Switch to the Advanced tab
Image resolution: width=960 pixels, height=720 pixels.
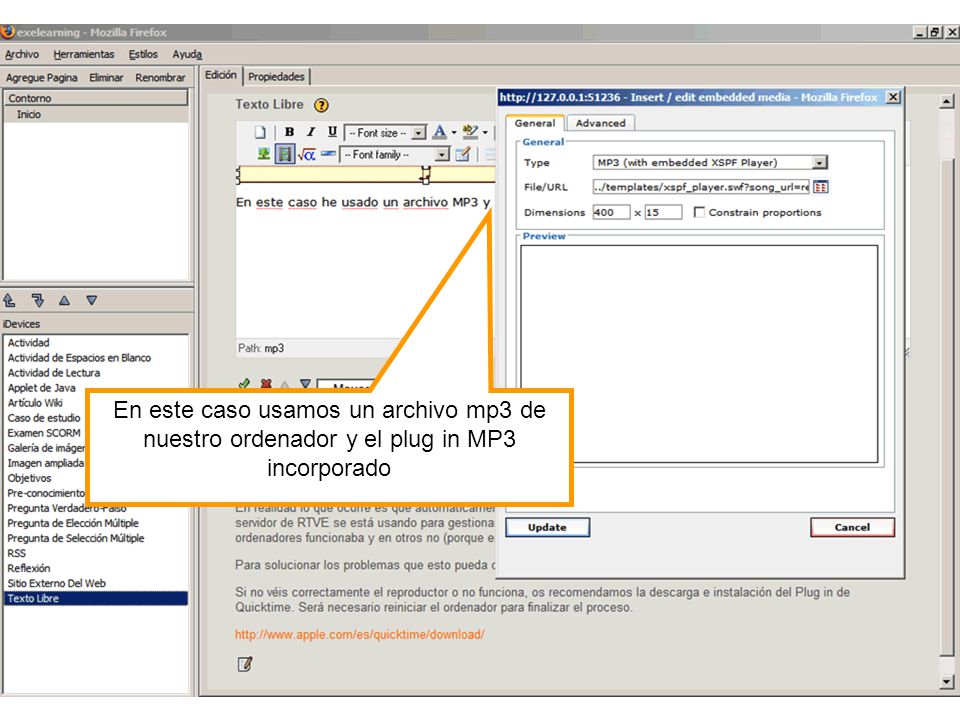click(x=601, y=123)
